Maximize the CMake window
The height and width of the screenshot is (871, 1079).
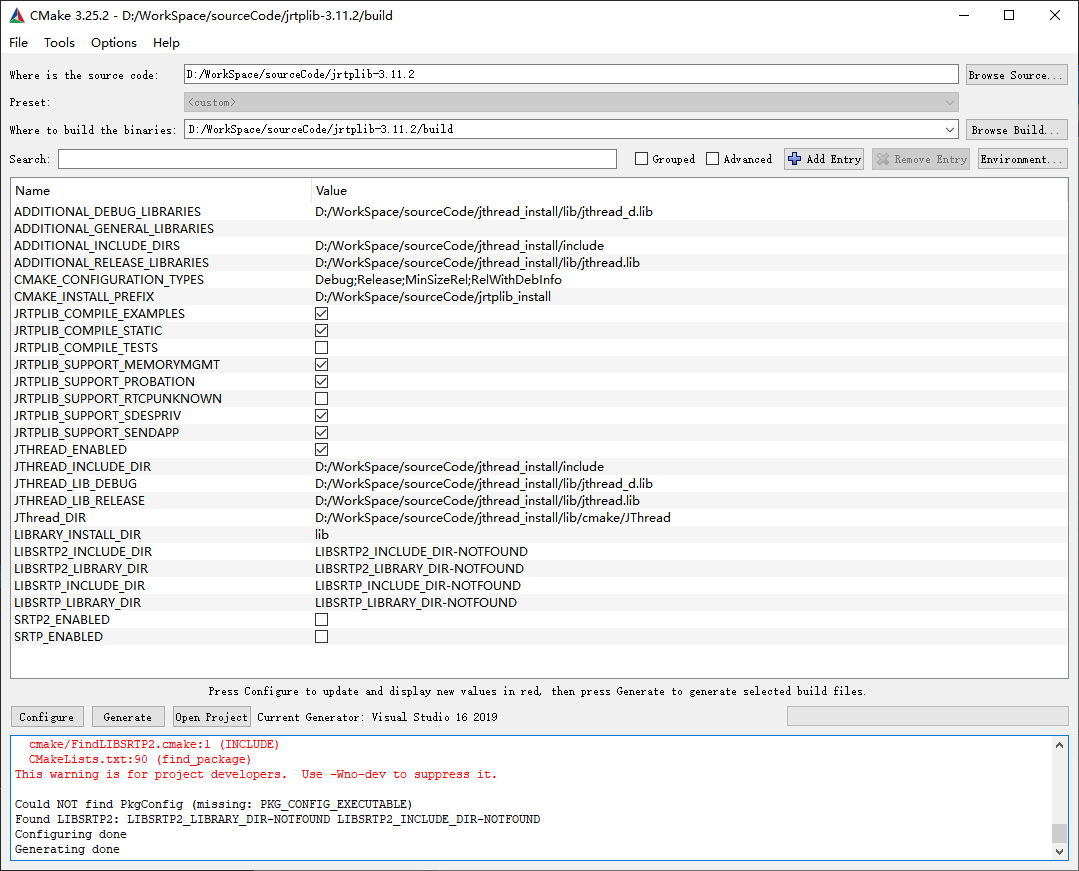[x=1009, y=15]
